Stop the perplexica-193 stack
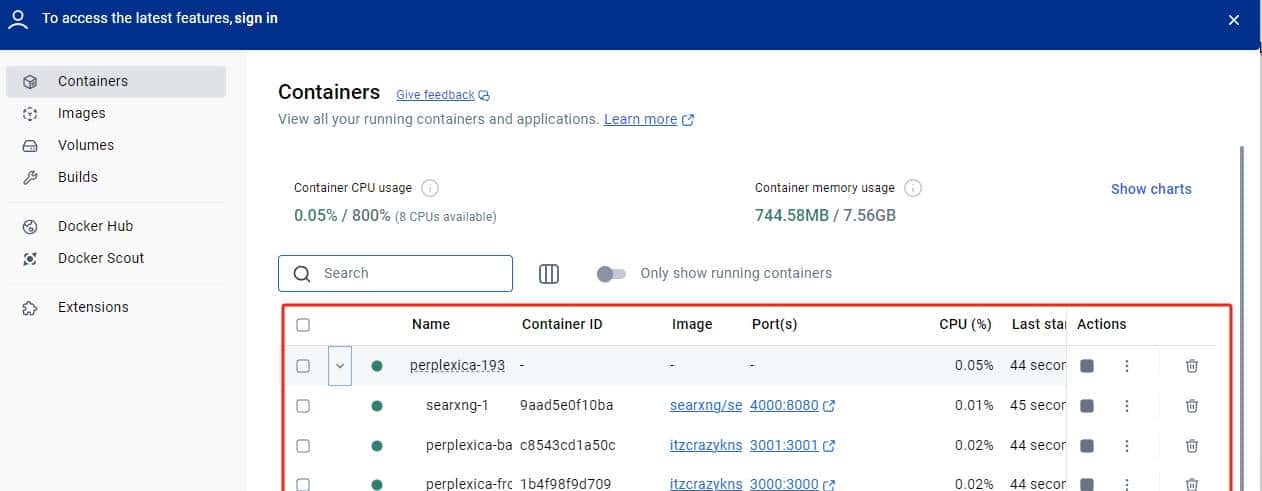 [1087, 366]
